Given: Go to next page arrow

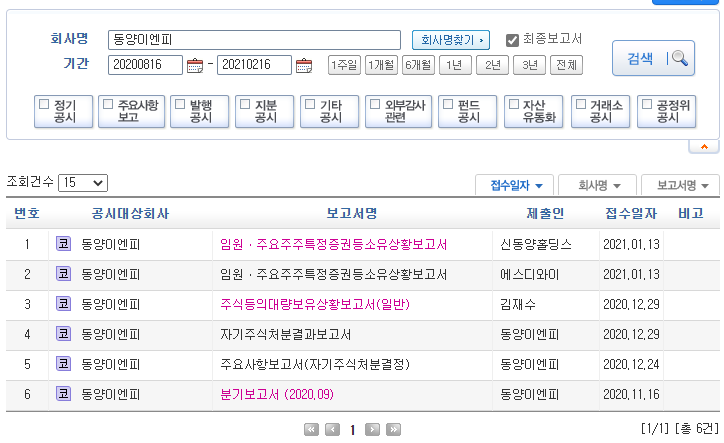Looking at the screenshot, I should pyautogui.click(x=372, y=430).
